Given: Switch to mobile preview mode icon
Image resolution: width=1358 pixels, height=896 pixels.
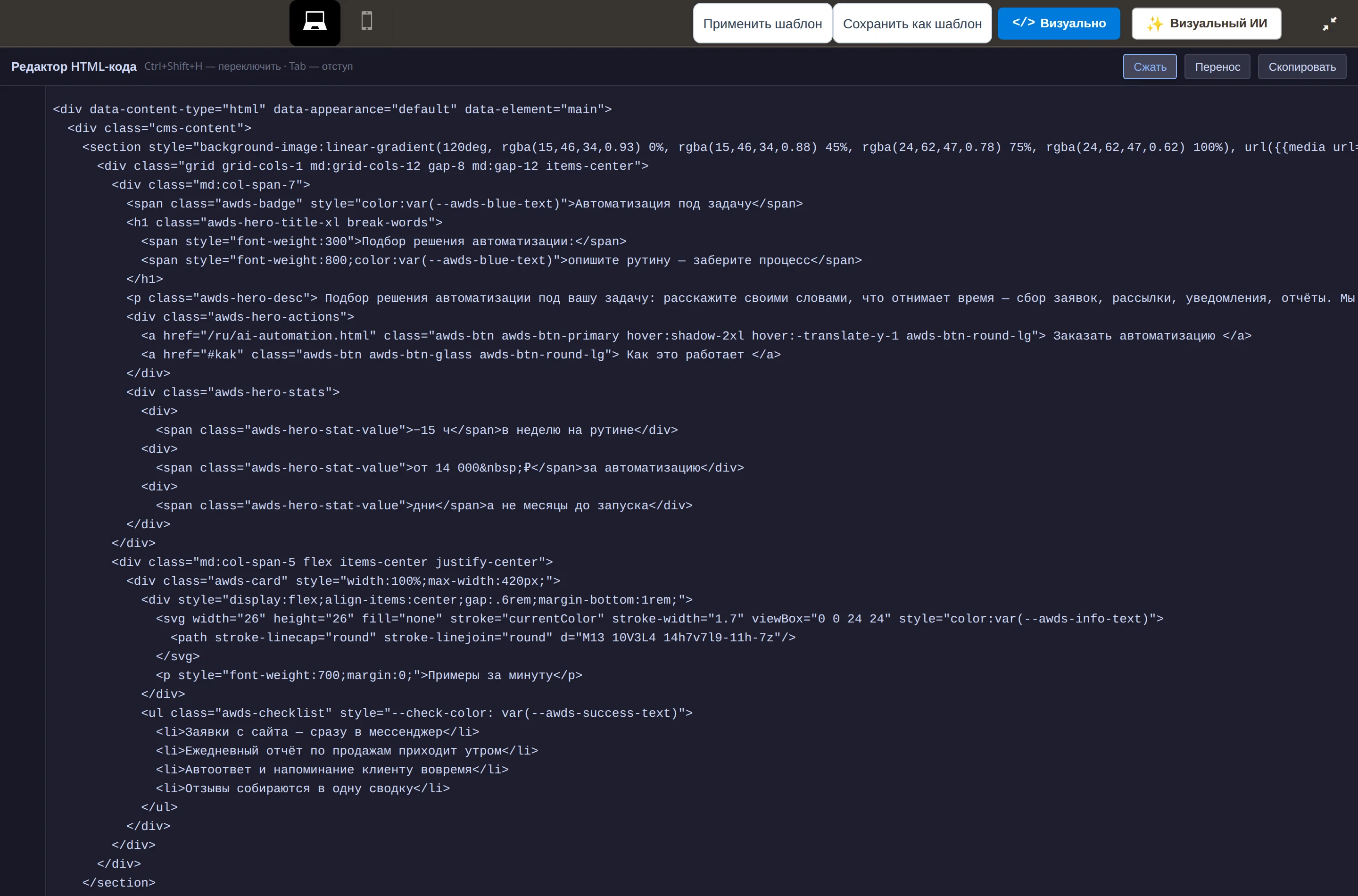Looking at the screenshot, I should coord(367,22).
